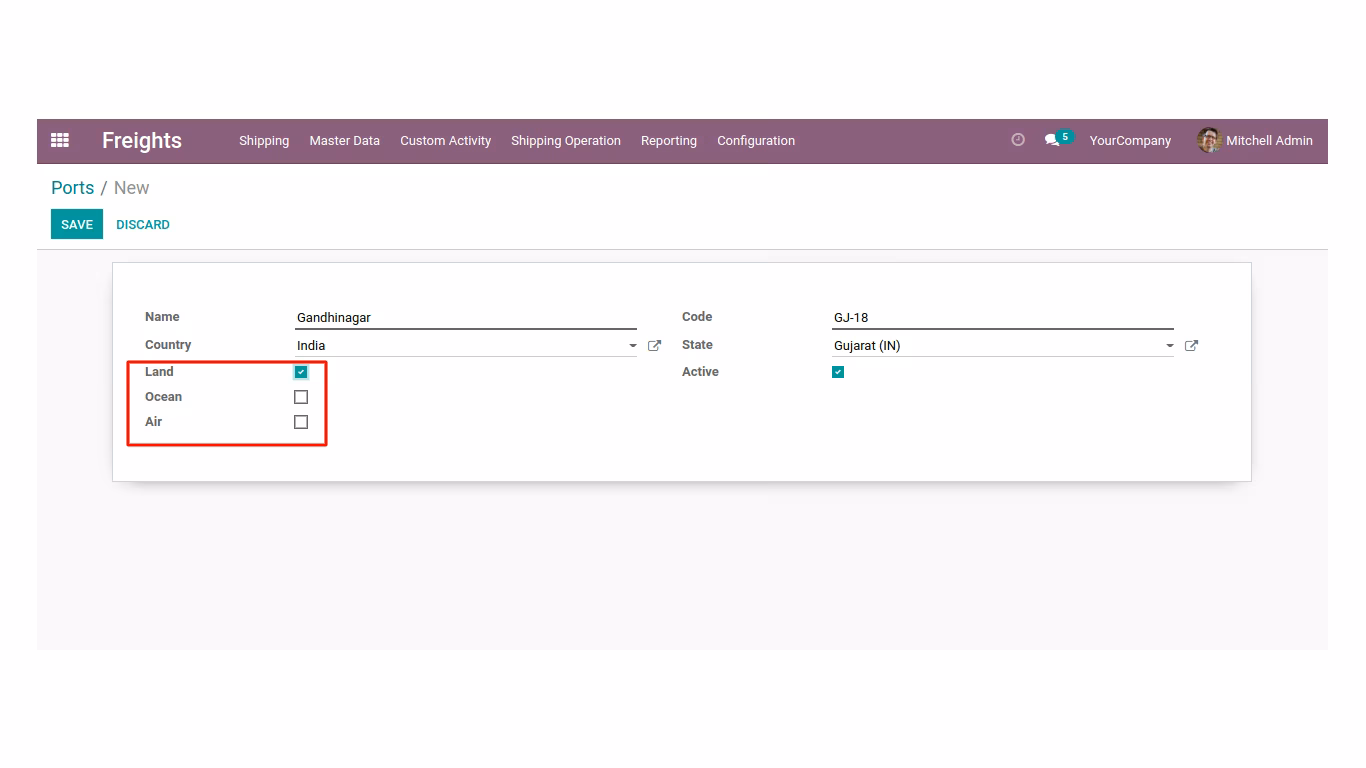This screenshot has width=1366, height=768.
Task: Toggle the Active checkbox
Action: [x=838, y=372]
